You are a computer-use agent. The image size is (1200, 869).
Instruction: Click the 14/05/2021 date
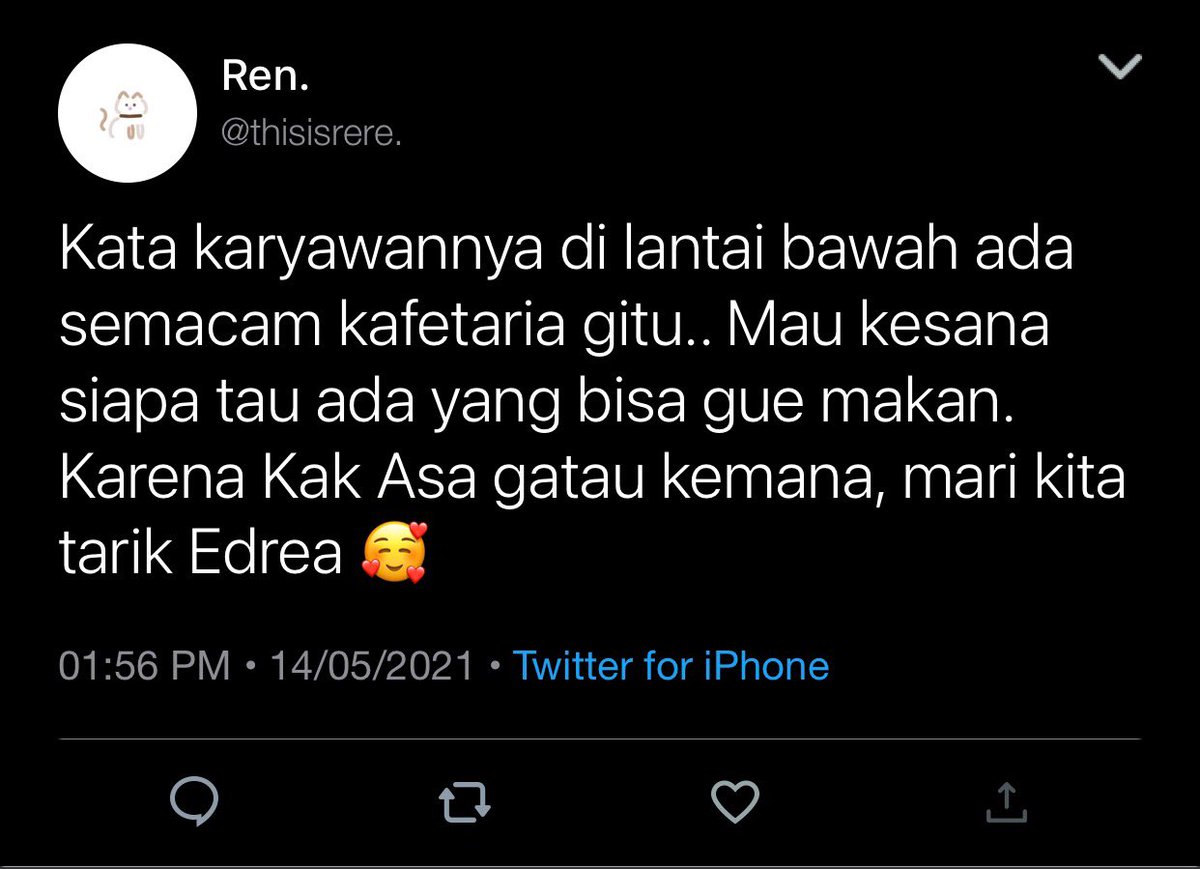coord(372,667)
